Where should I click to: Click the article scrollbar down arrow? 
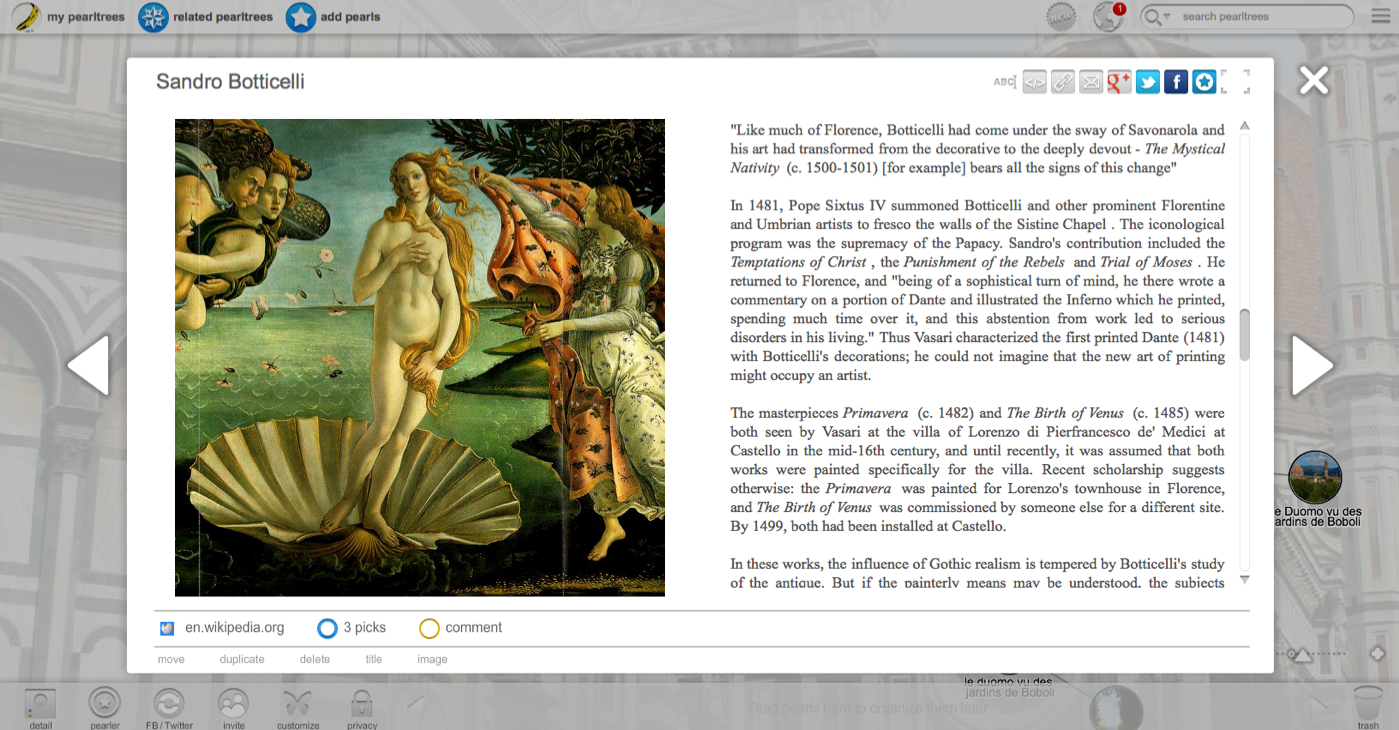pos(1245,579)
